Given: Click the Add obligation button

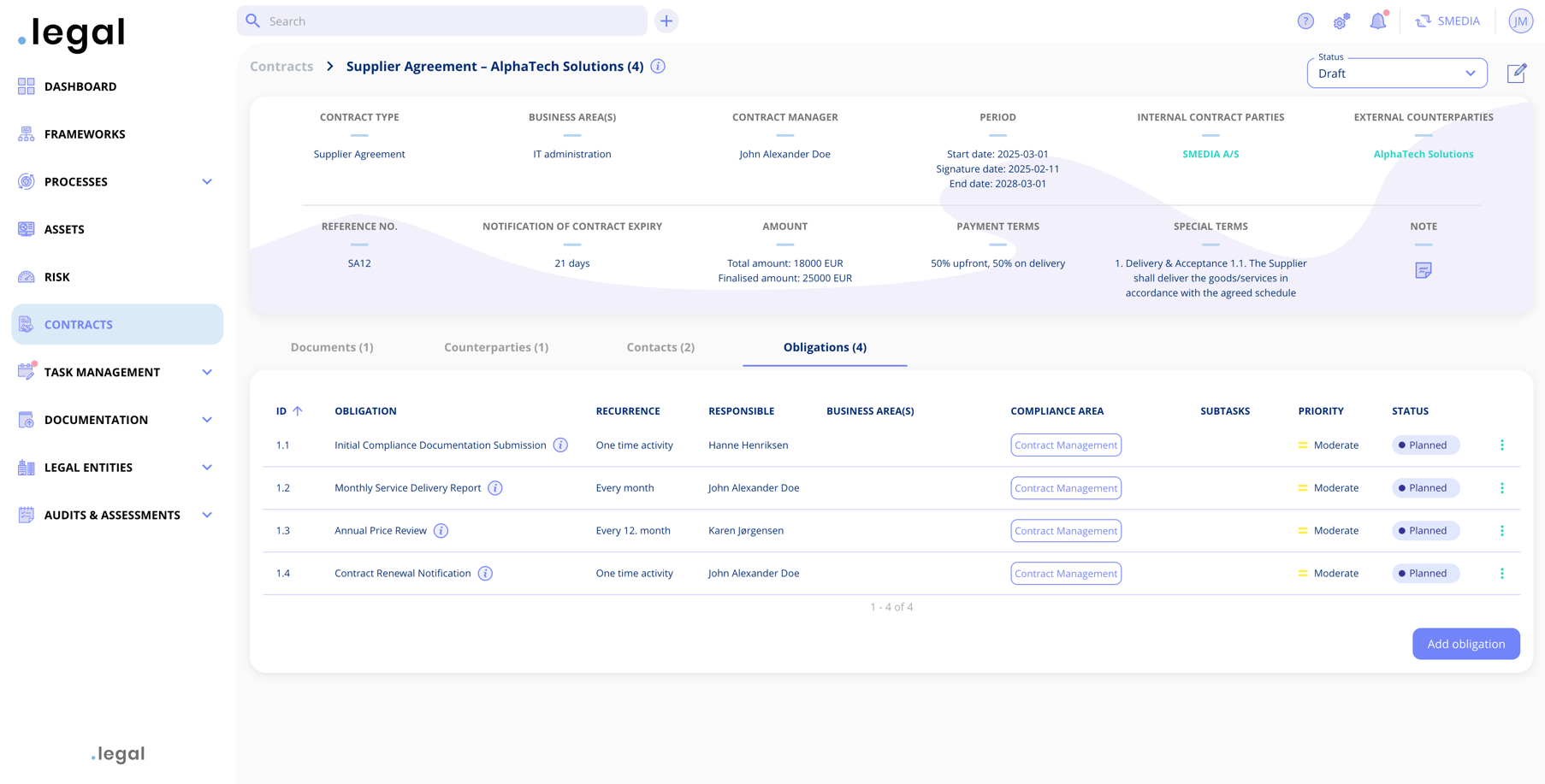Looking at the screenshot, I should click(1466, 644).
